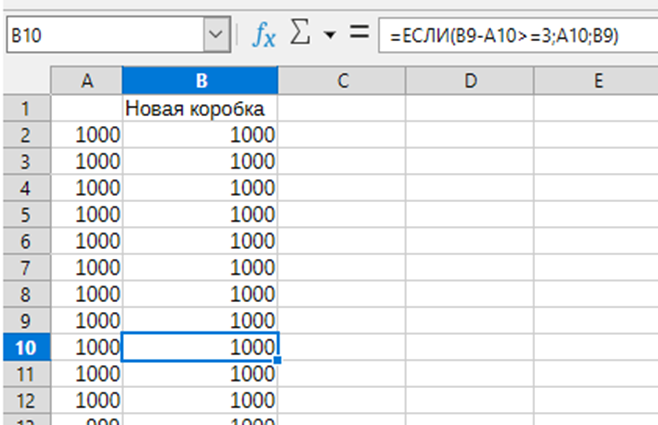Select column D header

[x=469, y=81]
